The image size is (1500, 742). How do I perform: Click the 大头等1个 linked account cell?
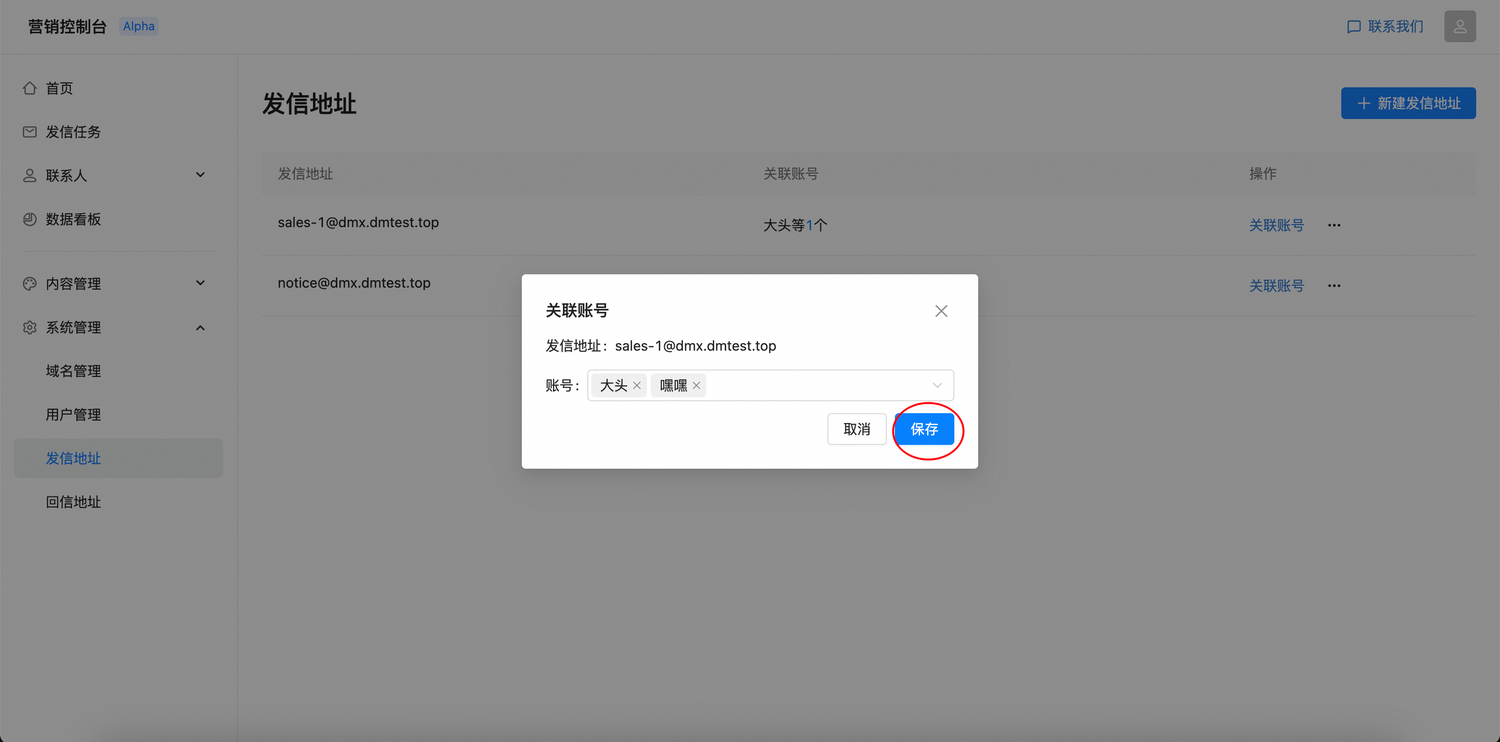(x=795, y=225)
